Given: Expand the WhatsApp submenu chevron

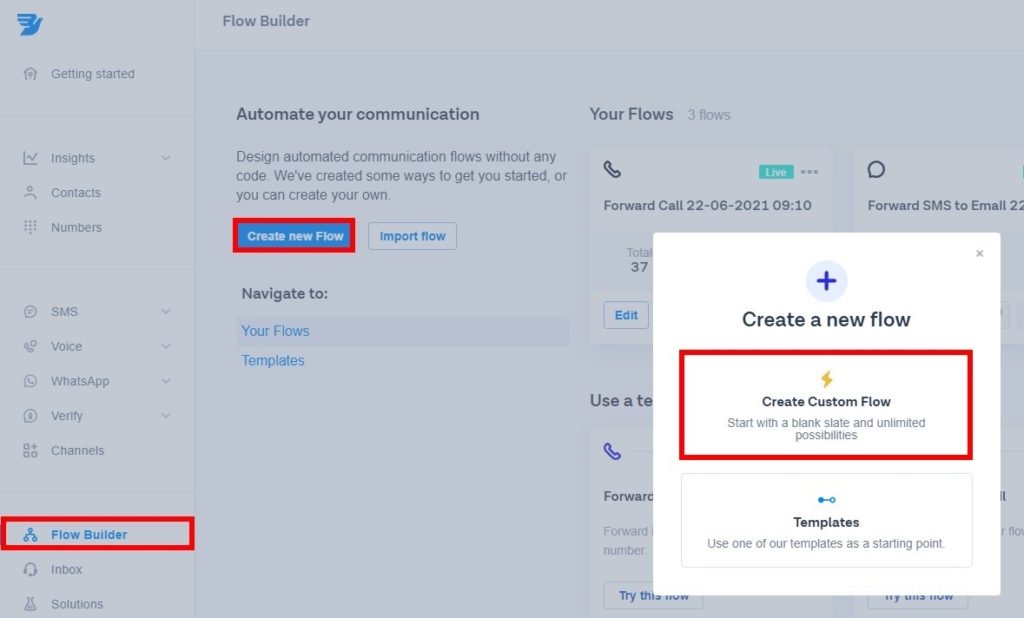Looking at the screenshot, I should 166,381.
